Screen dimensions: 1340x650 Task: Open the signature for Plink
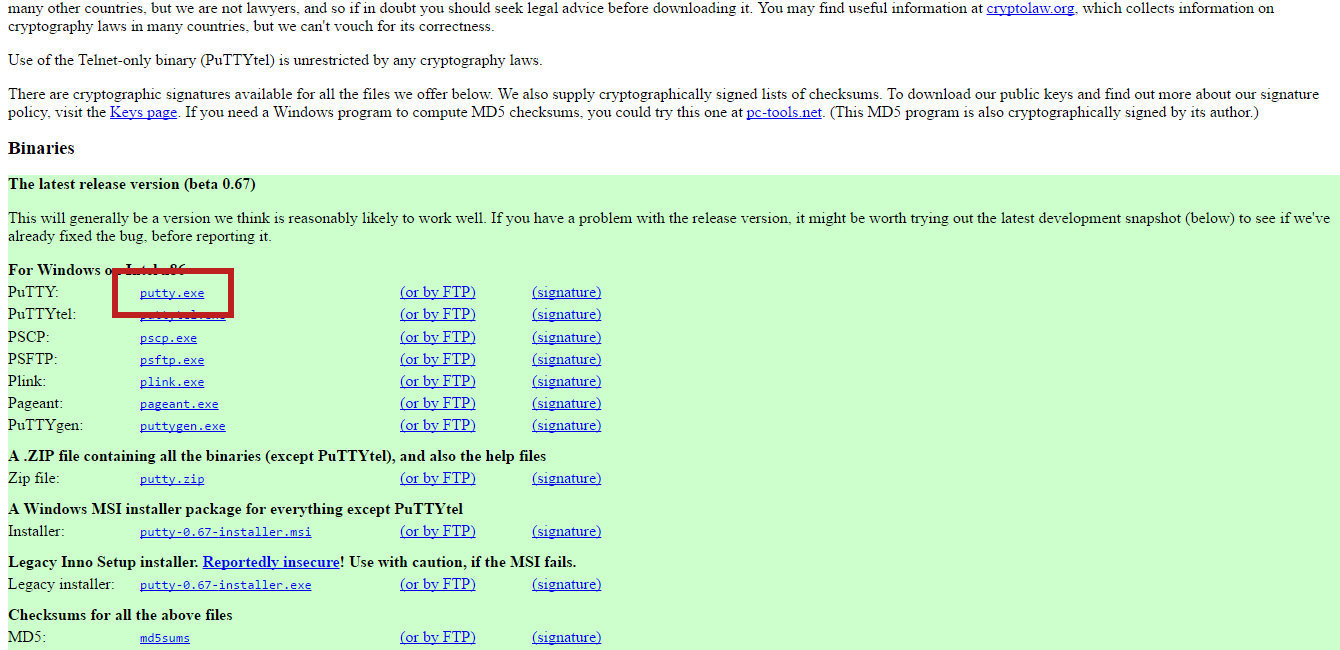click(567, 381)
